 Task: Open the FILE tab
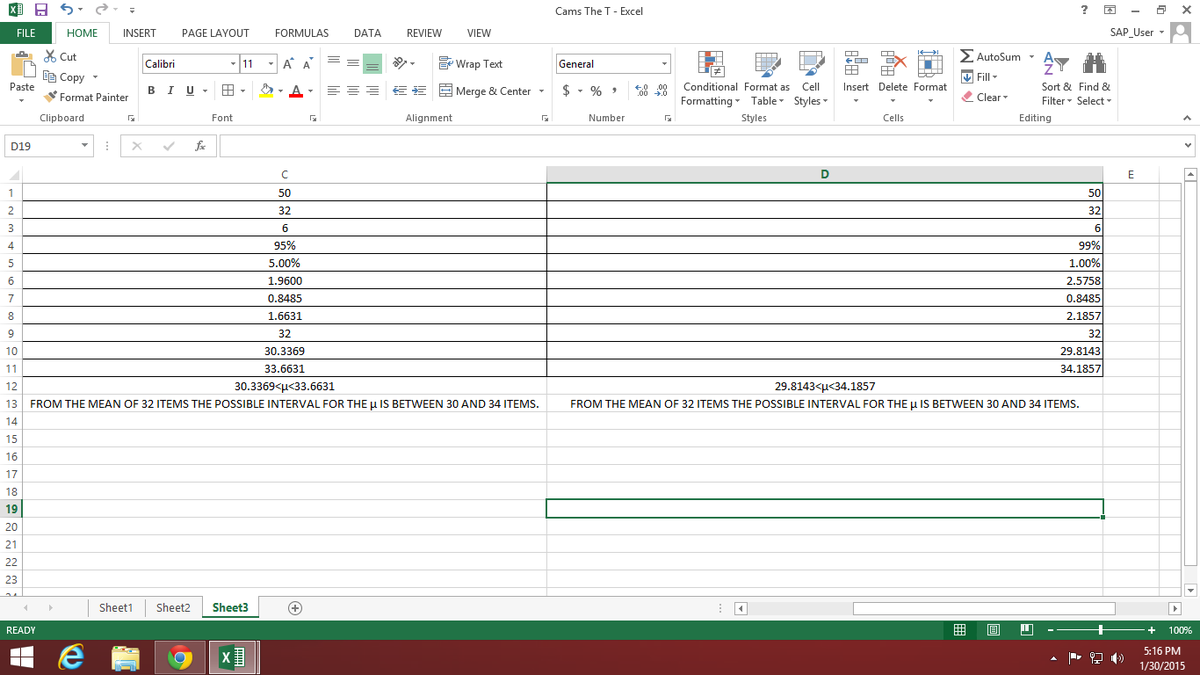[24, 33]
